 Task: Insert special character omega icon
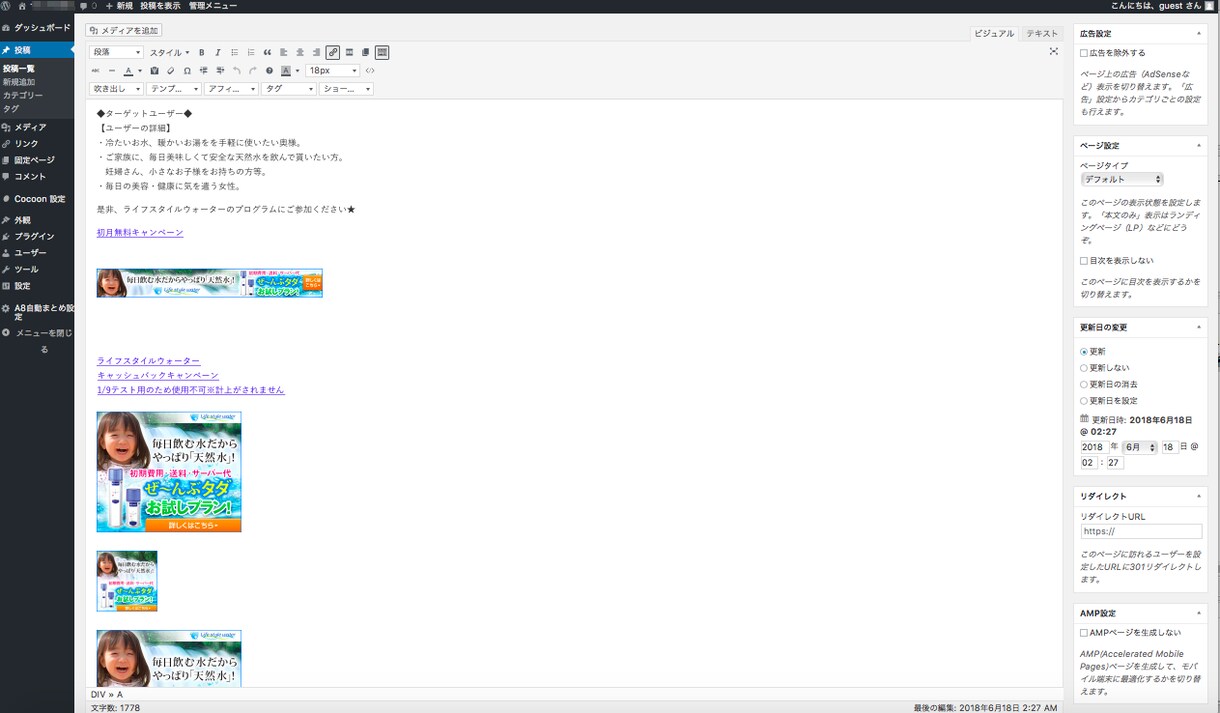(x=187, y=71)
